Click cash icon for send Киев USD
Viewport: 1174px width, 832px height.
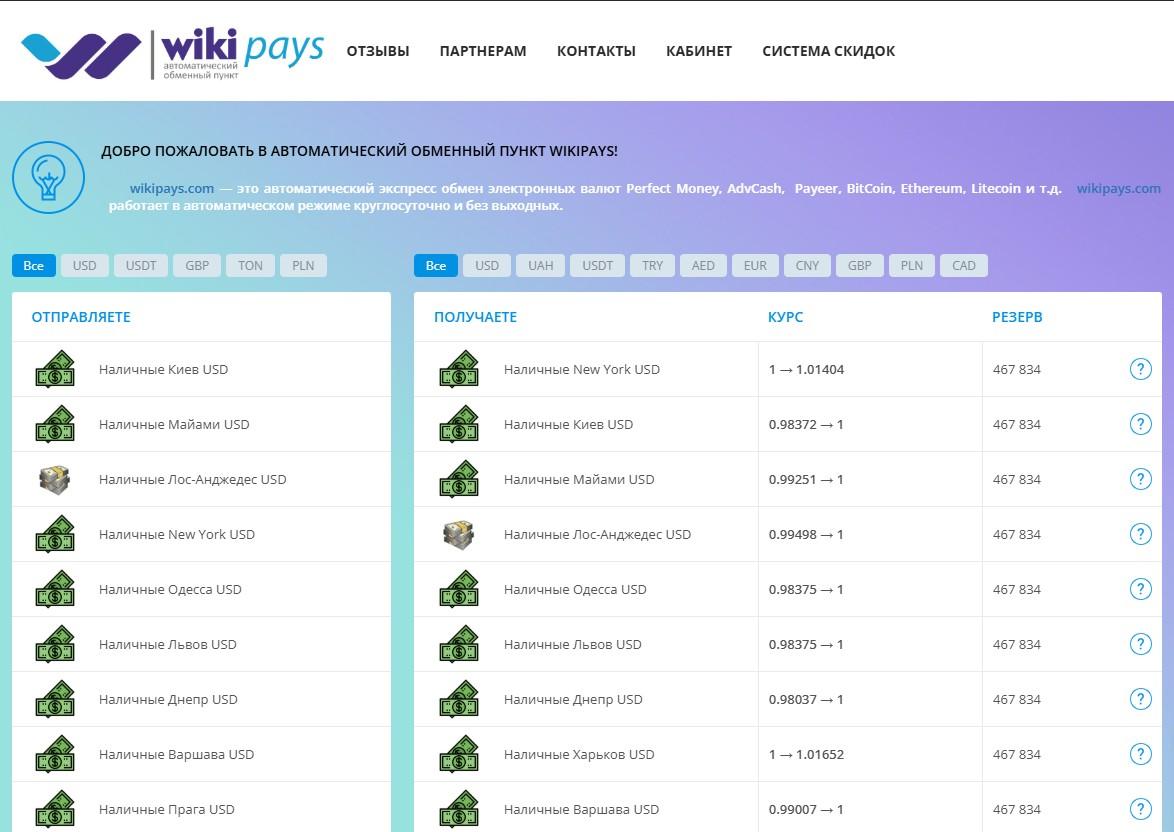coord(55,369)
